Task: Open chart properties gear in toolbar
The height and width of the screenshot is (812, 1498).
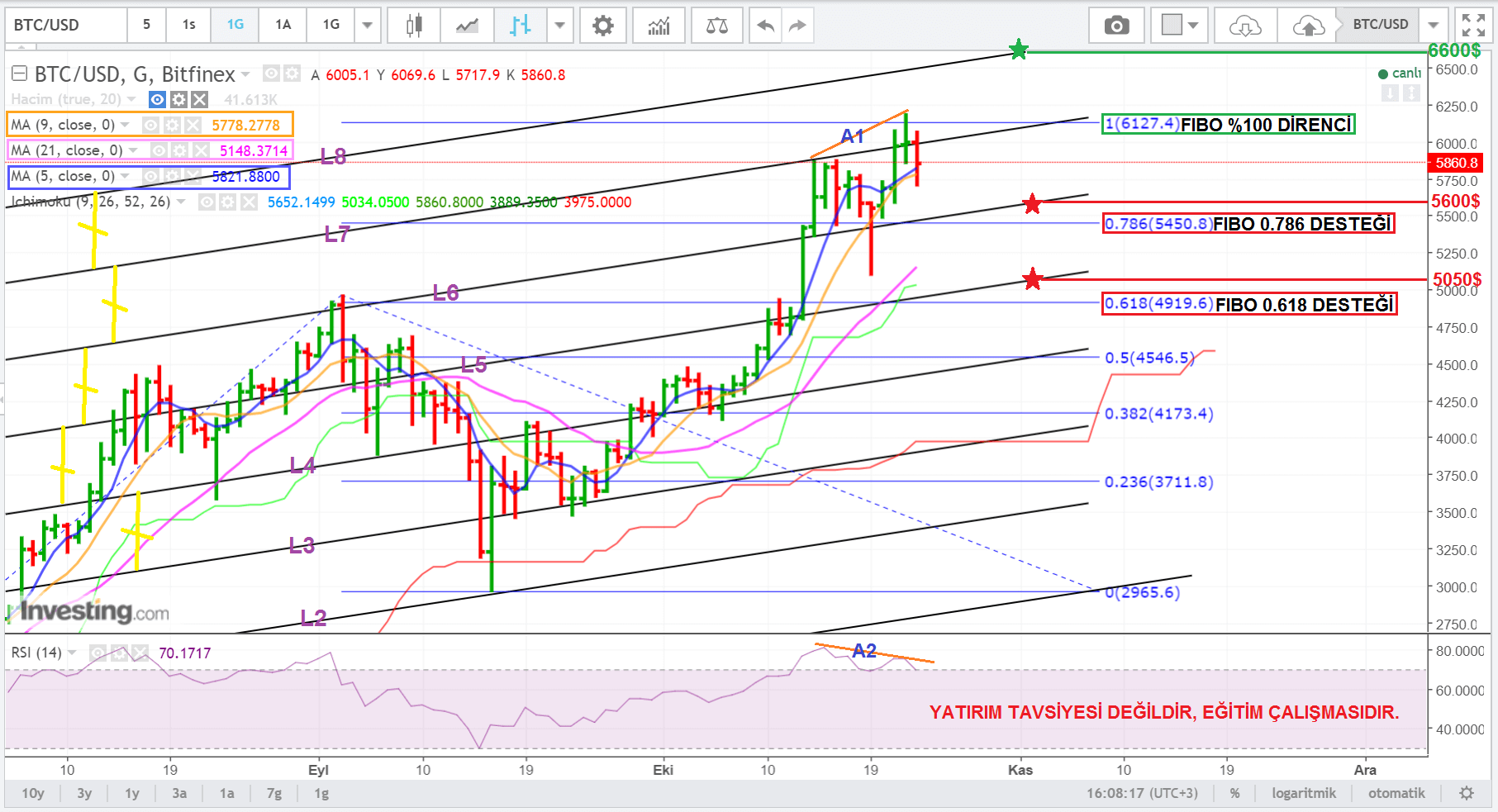Action: point(603,26)
